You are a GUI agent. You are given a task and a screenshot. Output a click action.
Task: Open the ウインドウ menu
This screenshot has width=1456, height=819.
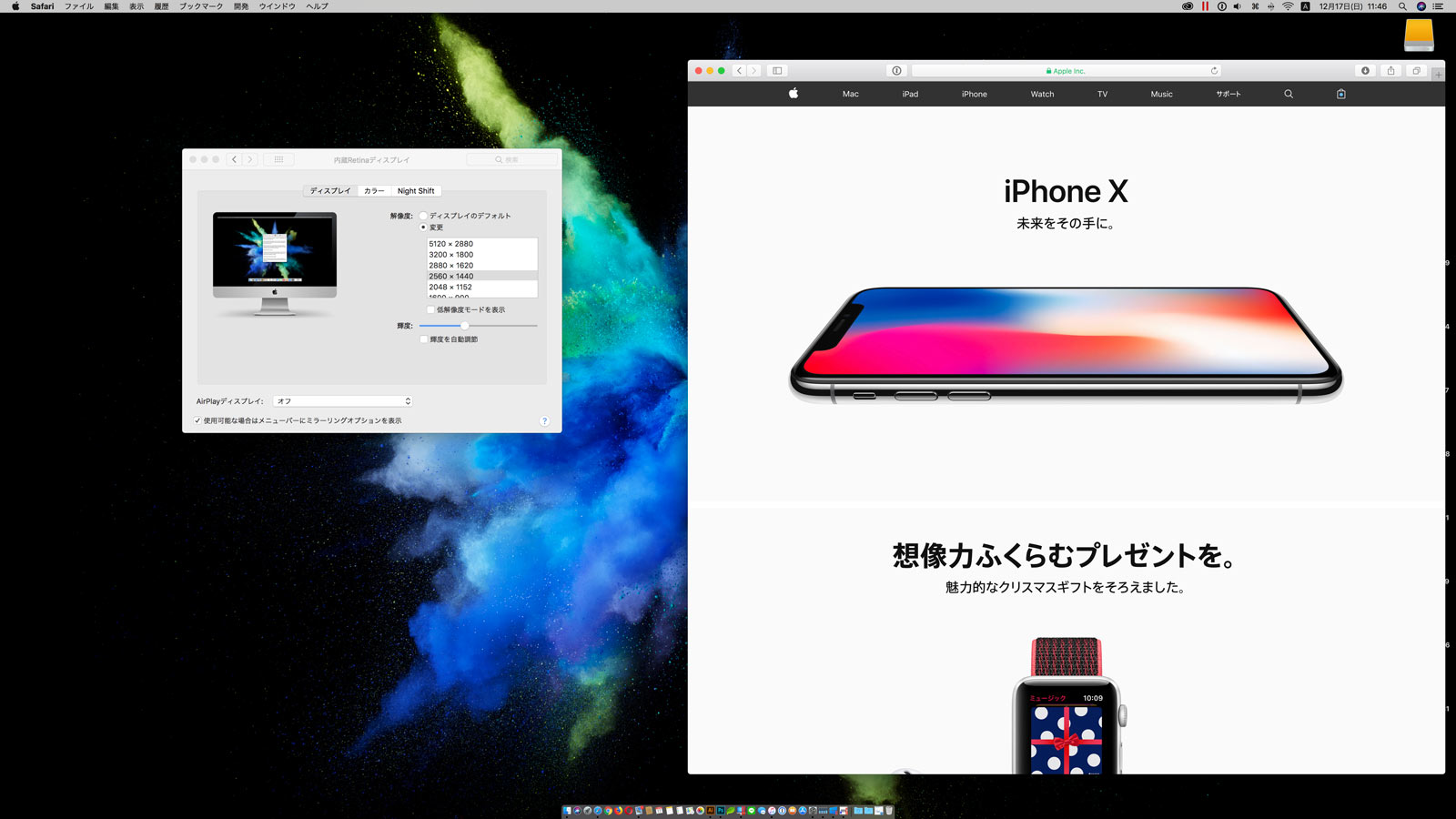(x=278, y=6)
